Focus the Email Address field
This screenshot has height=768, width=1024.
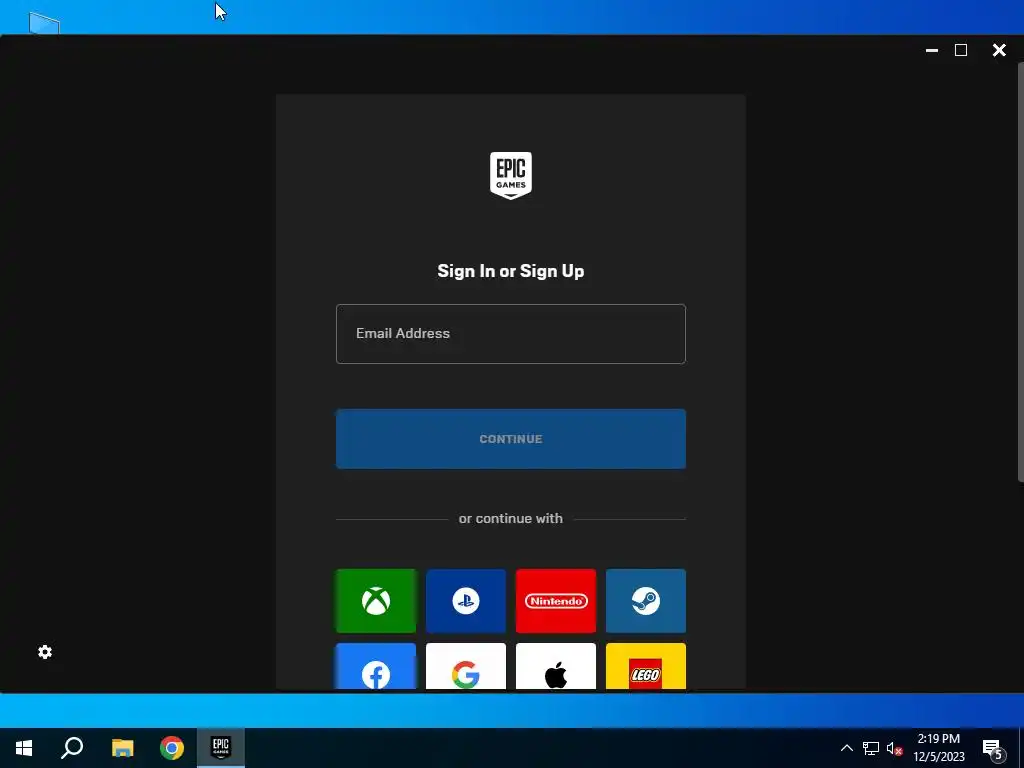coord(511,334)
